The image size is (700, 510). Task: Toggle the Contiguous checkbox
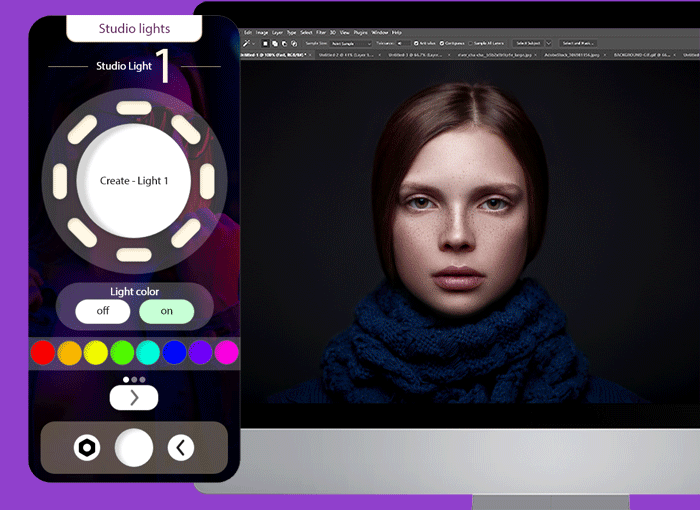443,44
